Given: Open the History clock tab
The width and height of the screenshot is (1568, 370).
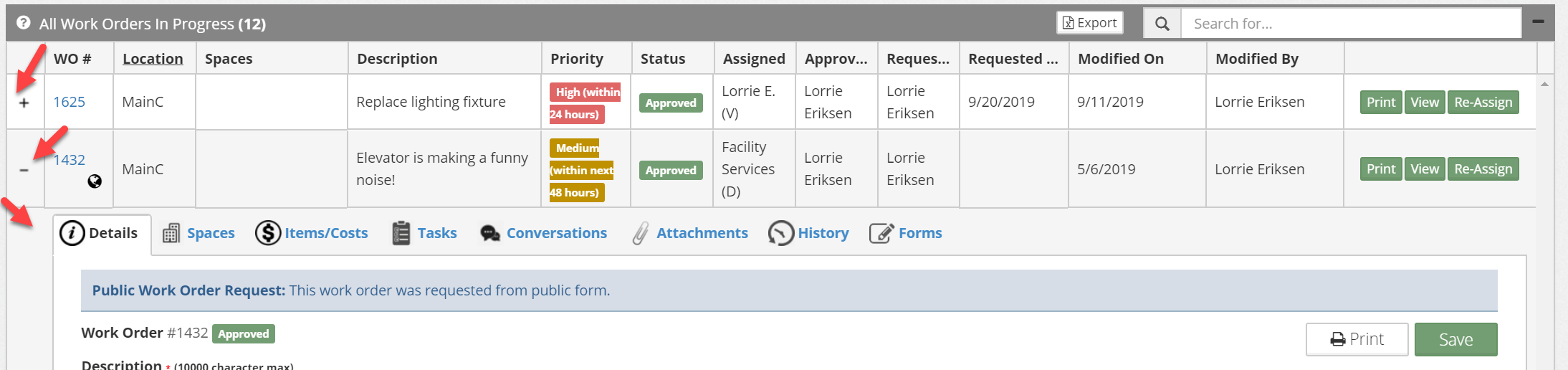Looking at the screenshot, I should pyautogui.click(x=808, y=233).
